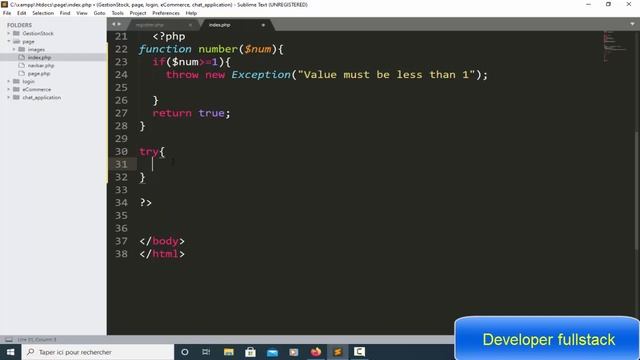Open Cortana circle icon on taskbar

pos(184,352)
